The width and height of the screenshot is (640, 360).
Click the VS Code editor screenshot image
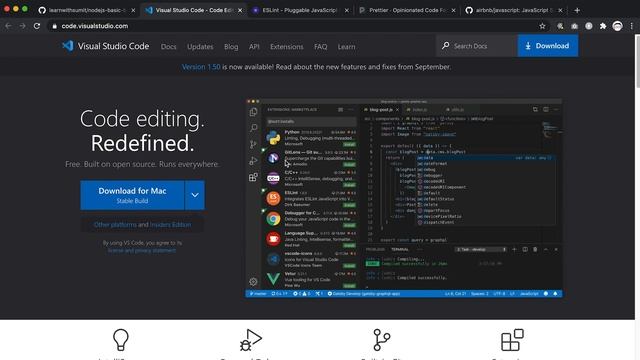coord(404,198)
